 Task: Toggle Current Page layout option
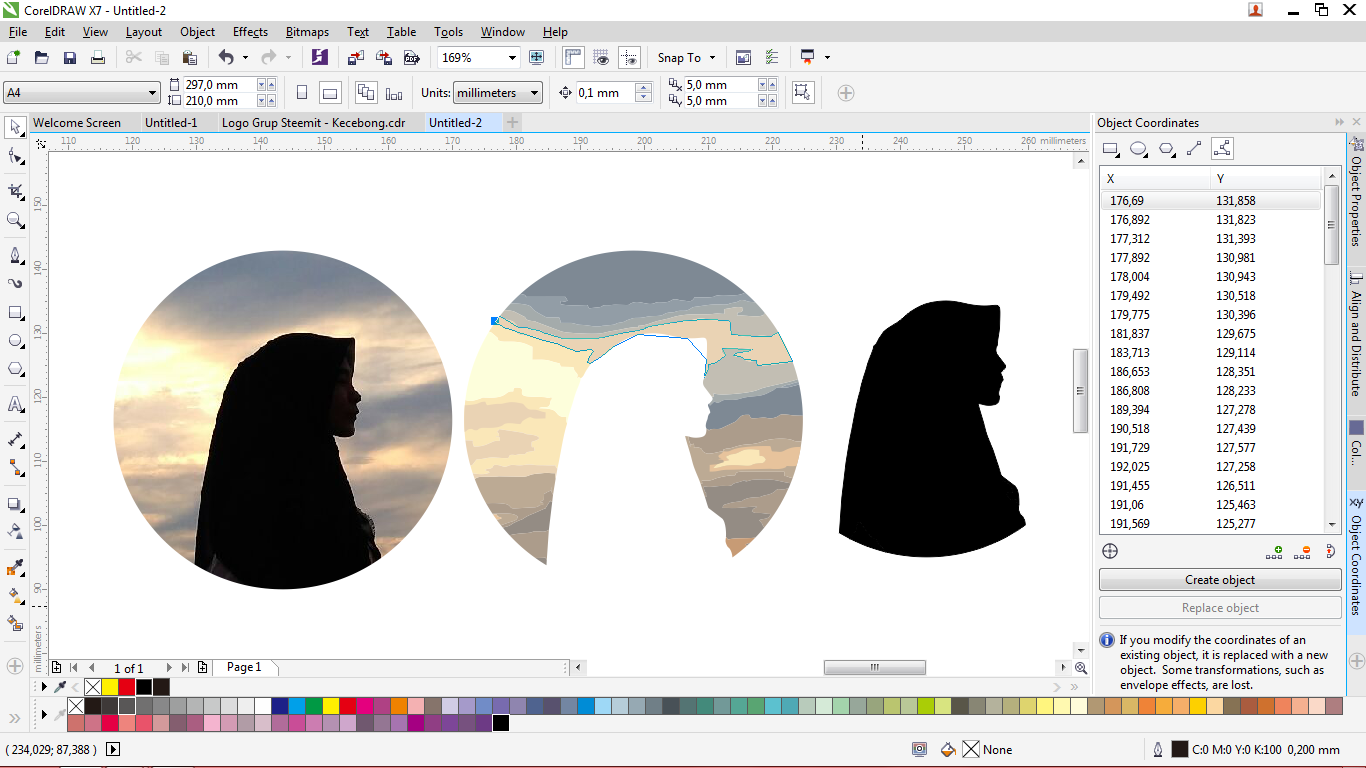(x=394, y=93)
